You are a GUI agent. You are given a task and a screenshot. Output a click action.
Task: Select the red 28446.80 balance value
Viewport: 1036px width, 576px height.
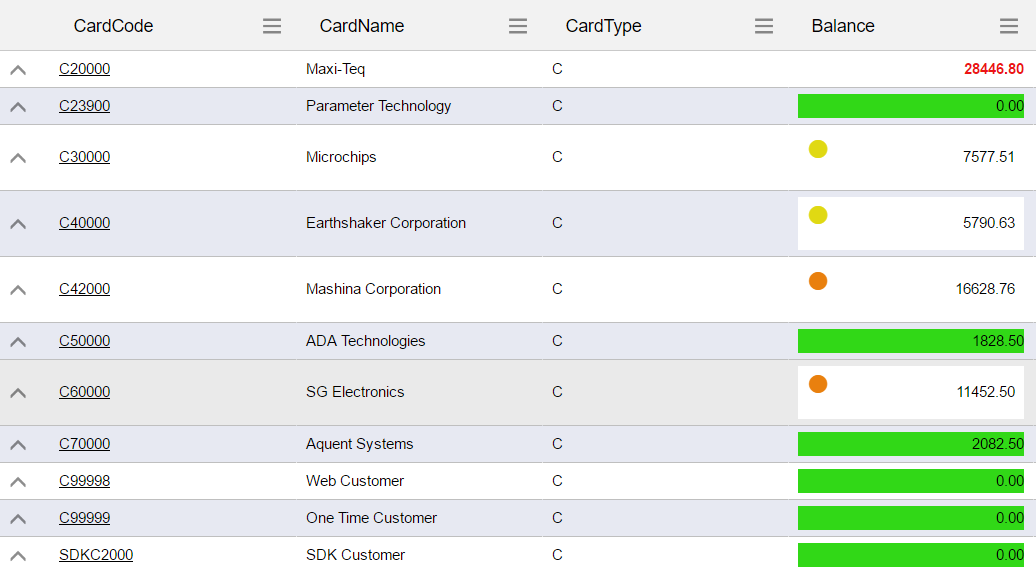pyautogui.click(x=994, y=69)
